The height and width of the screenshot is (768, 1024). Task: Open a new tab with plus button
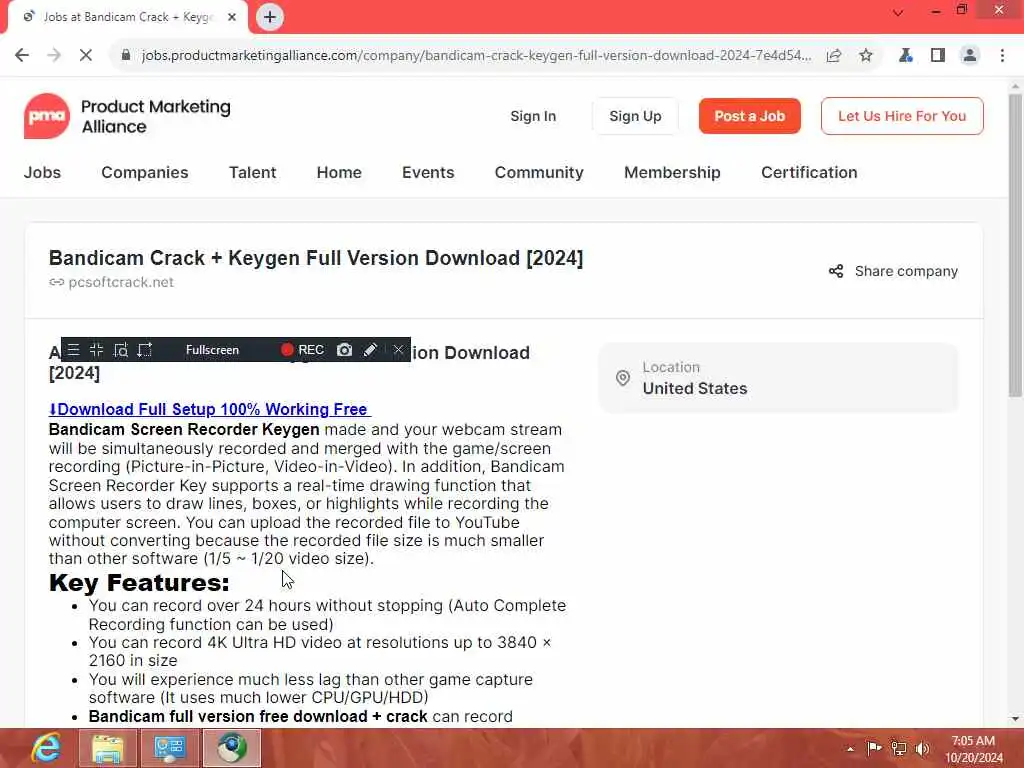(270, 18)
